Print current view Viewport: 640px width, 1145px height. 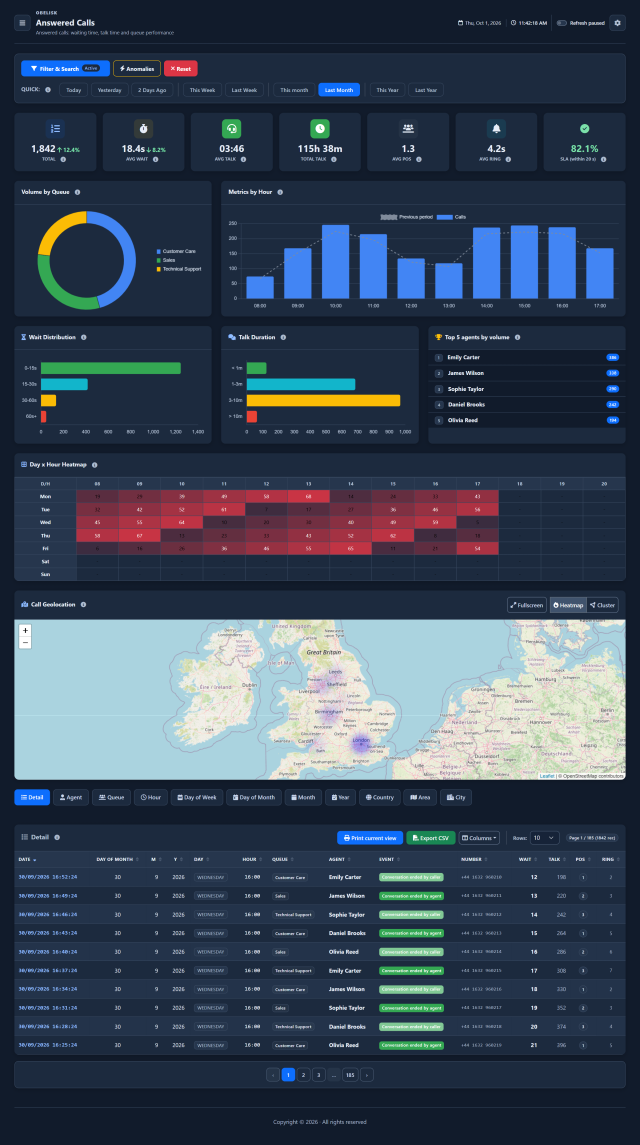(x=370, y=838)
